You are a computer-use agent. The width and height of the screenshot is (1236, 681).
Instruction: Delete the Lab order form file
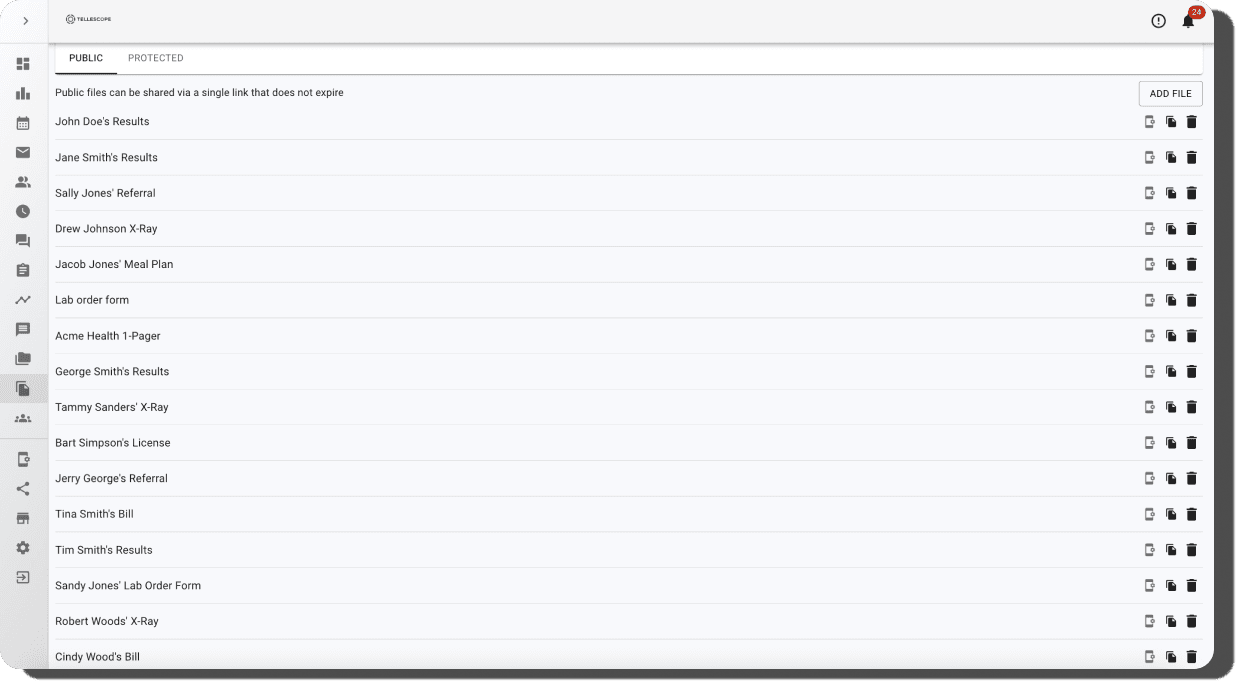1191,300
